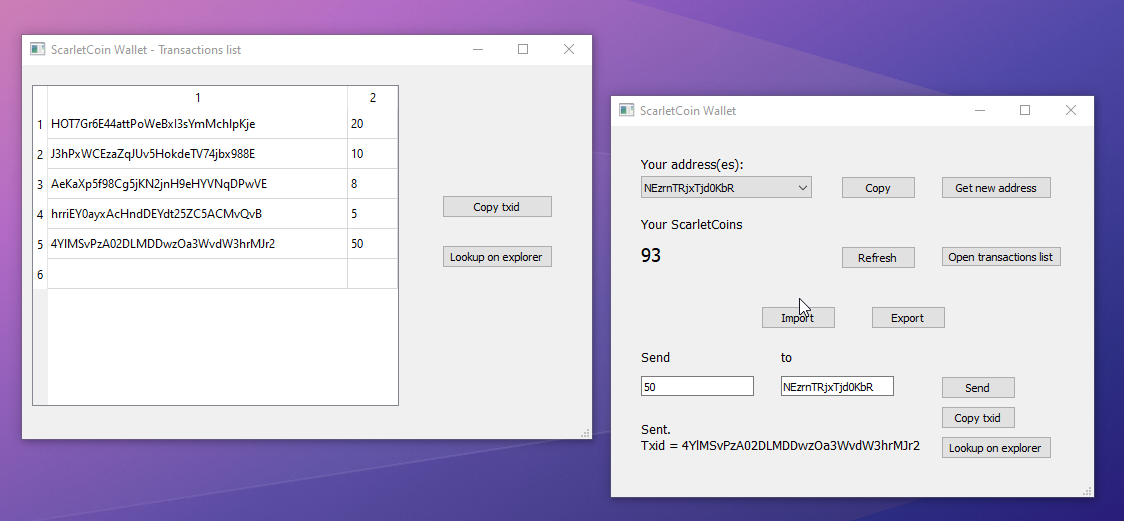Click column header 1 in the transactions table

(x=197, y=98)
